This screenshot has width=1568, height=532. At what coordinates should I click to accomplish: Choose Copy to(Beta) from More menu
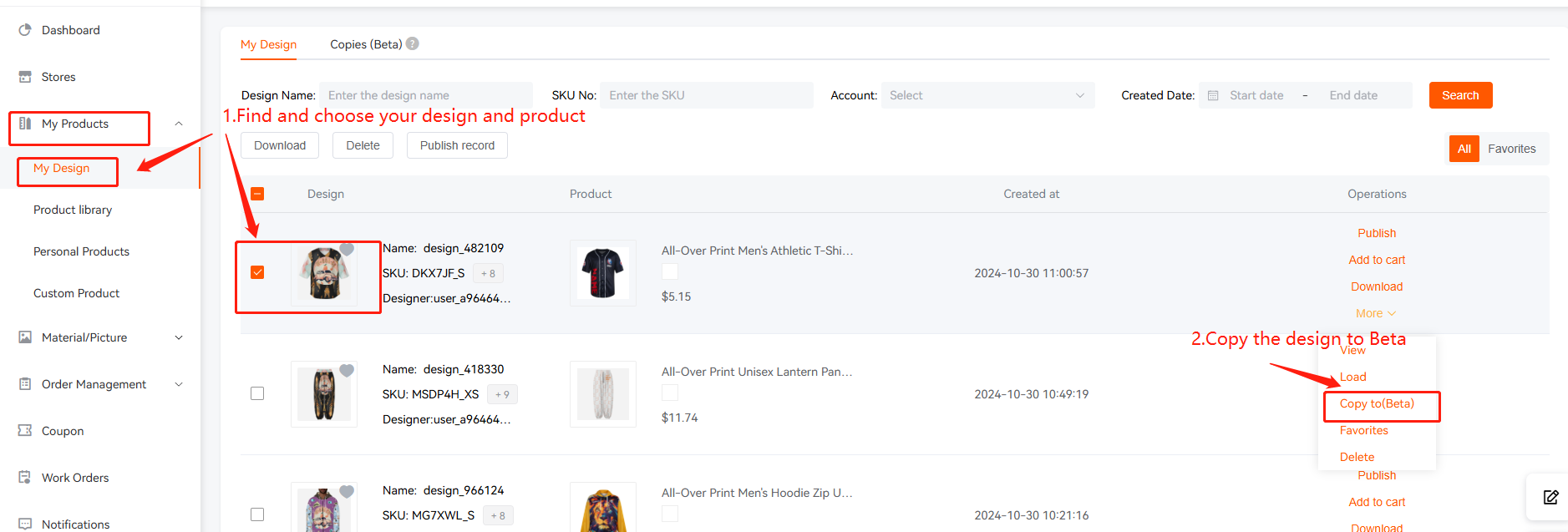click(x=1377, y=403)
